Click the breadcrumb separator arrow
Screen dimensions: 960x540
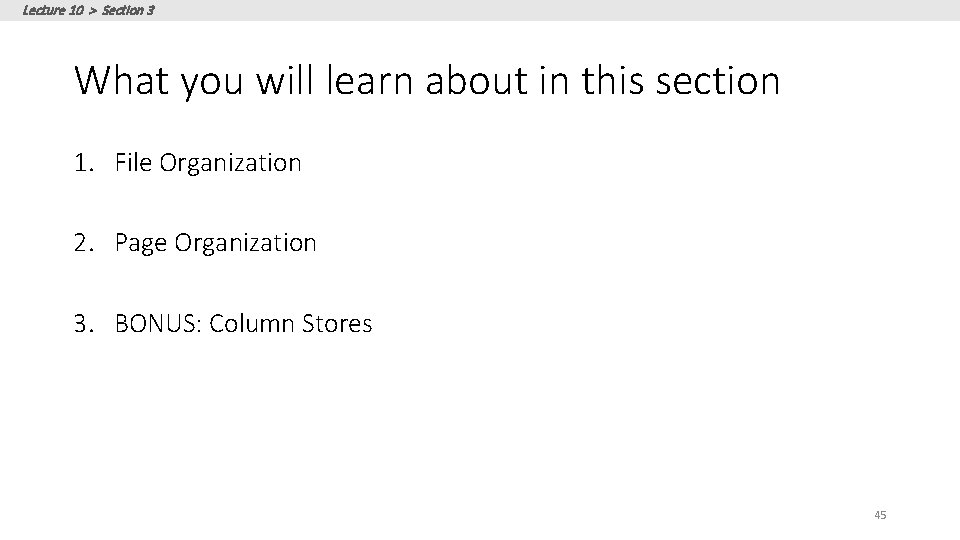point(92,10)
